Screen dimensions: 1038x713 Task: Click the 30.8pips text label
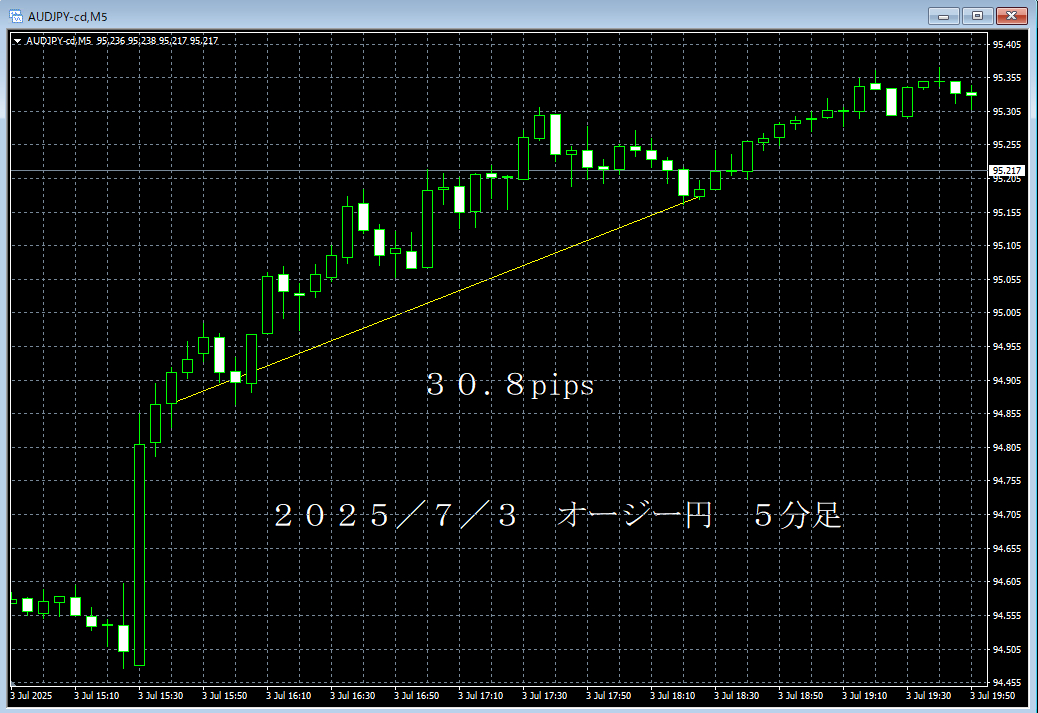tap(510, 386)
